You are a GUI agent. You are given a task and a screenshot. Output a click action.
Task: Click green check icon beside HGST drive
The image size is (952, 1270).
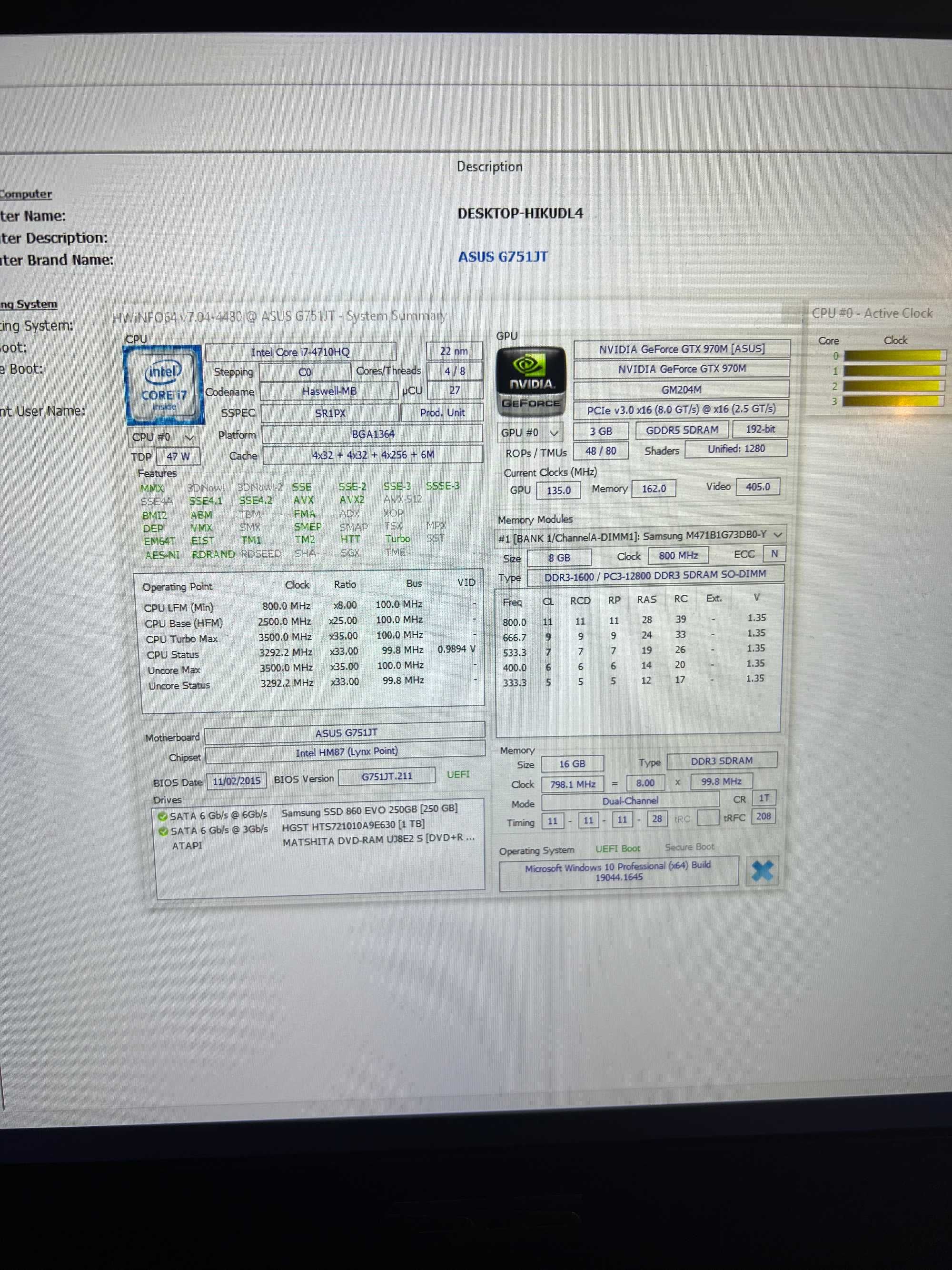tap(163, 831)
